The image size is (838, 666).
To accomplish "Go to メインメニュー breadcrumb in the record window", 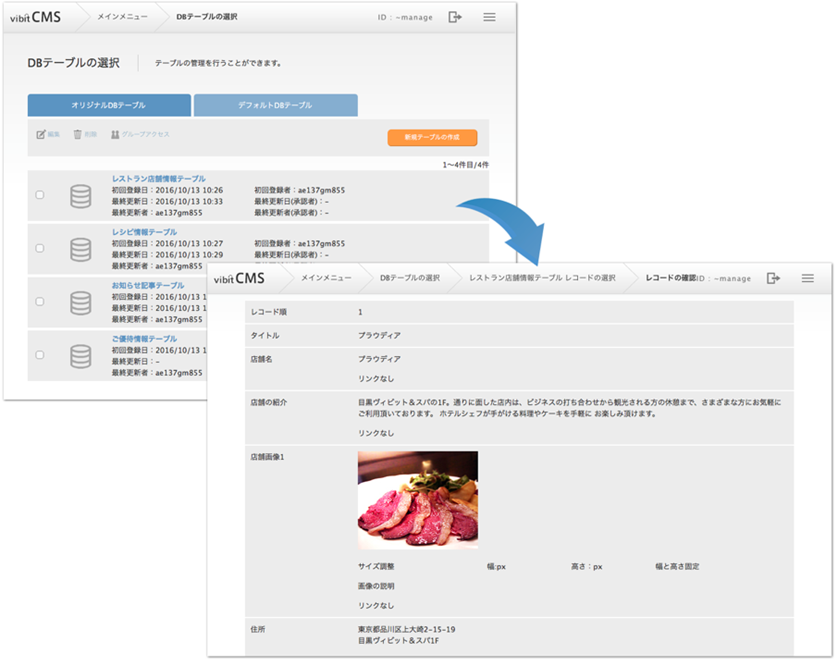I will coord(326,278).
